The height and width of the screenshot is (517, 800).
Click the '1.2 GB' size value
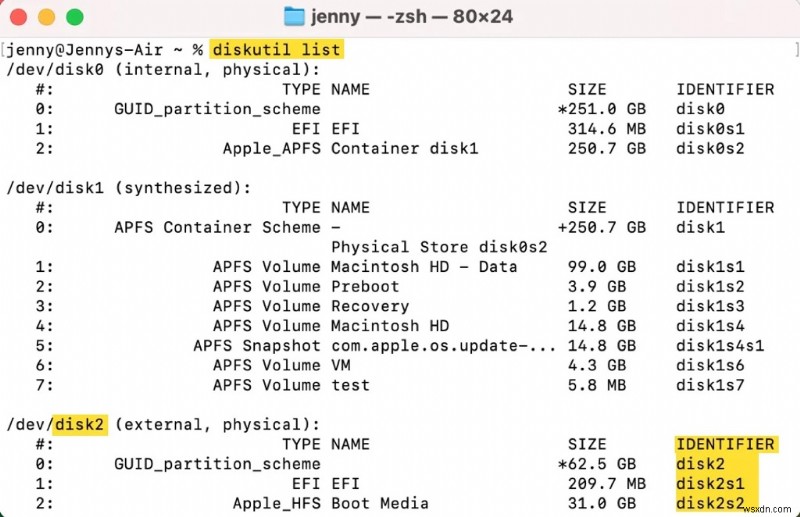pos(597,306)
